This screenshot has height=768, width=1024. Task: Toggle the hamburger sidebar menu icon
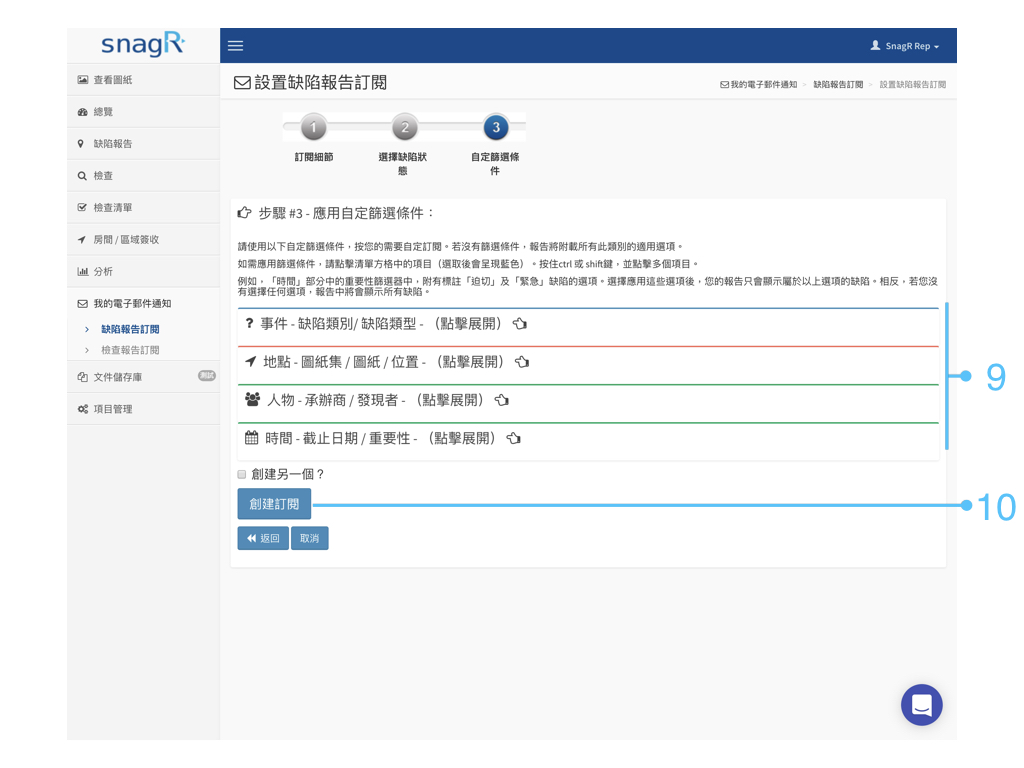point(235,46)
